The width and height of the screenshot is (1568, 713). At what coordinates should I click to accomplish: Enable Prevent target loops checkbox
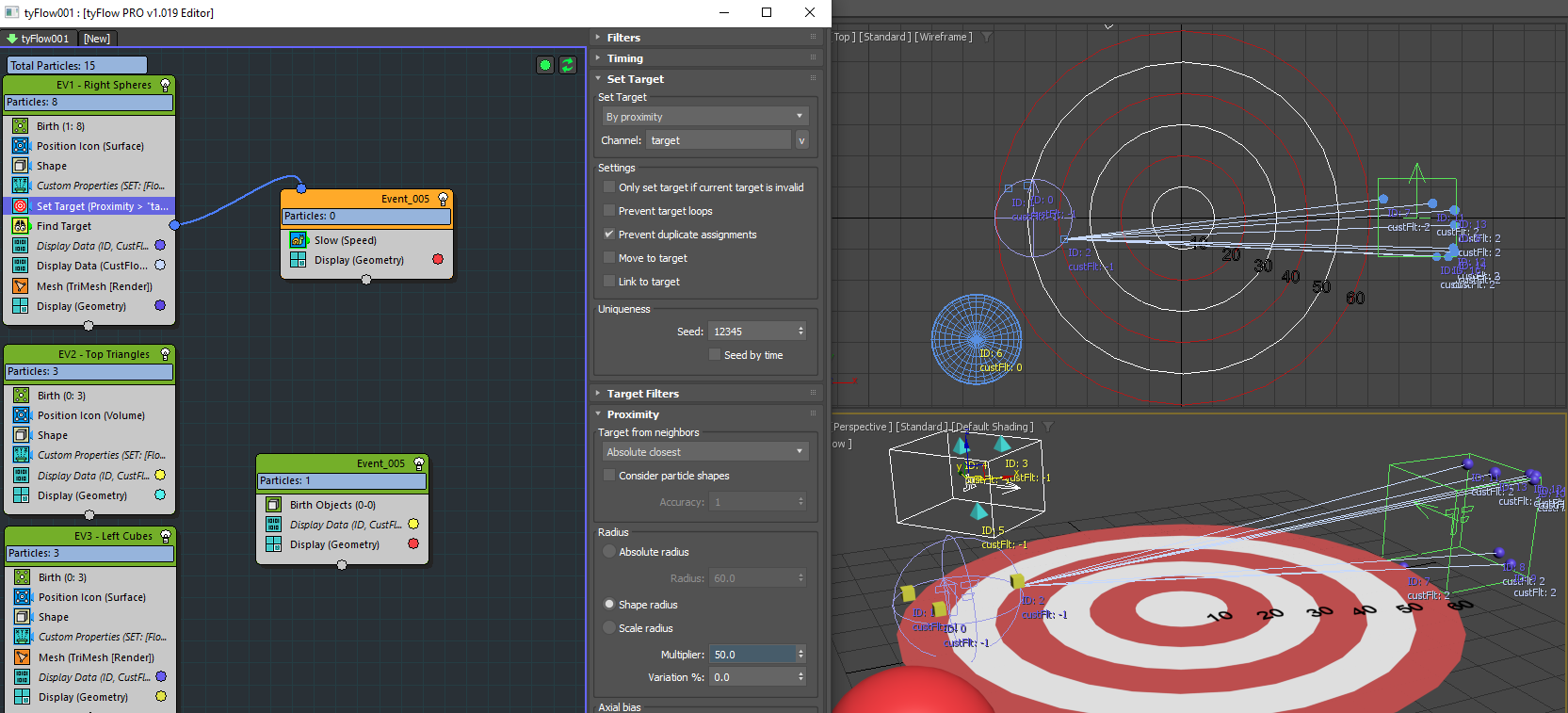tap(609, 211)
